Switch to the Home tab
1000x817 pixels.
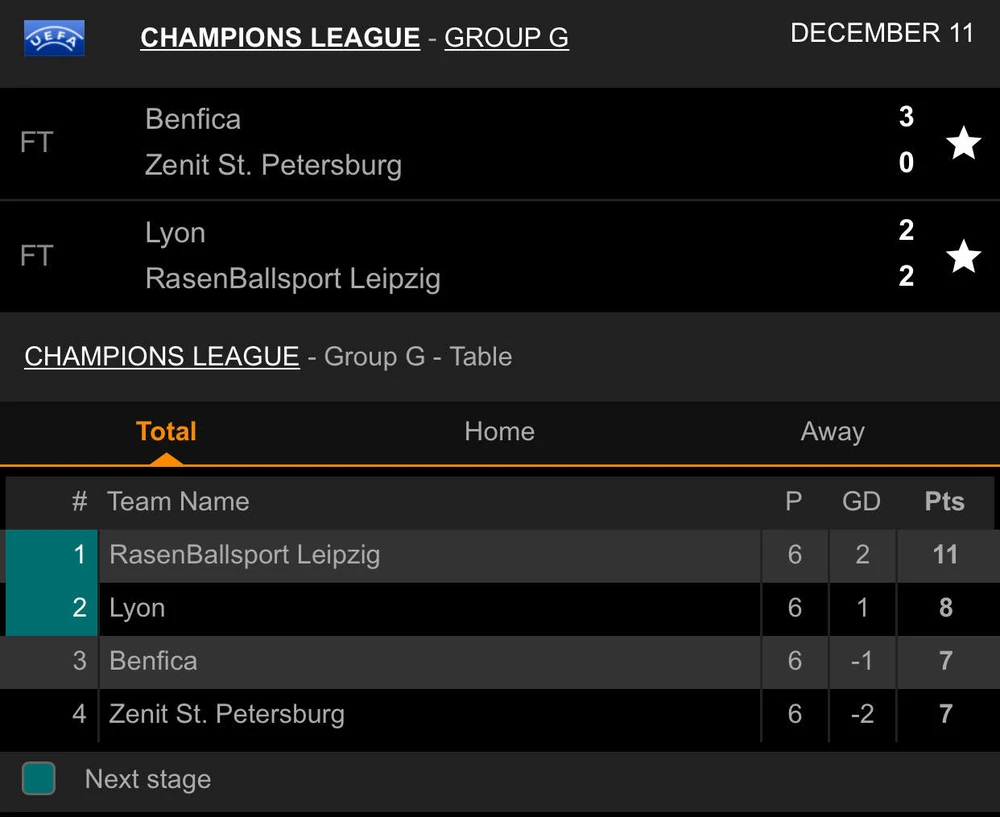coord(499,432)
